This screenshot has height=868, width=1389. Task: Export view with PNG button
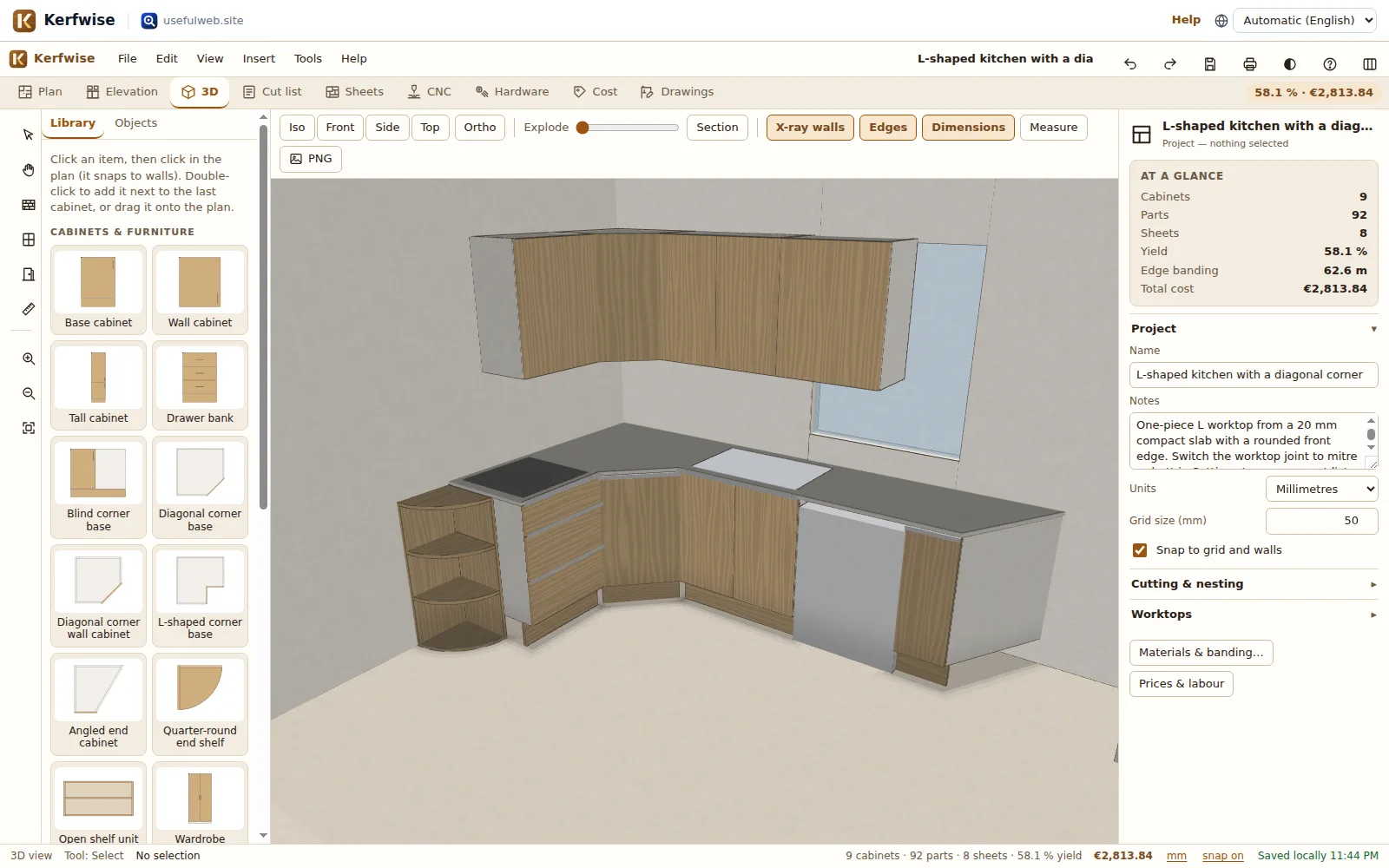coord(311,159)
